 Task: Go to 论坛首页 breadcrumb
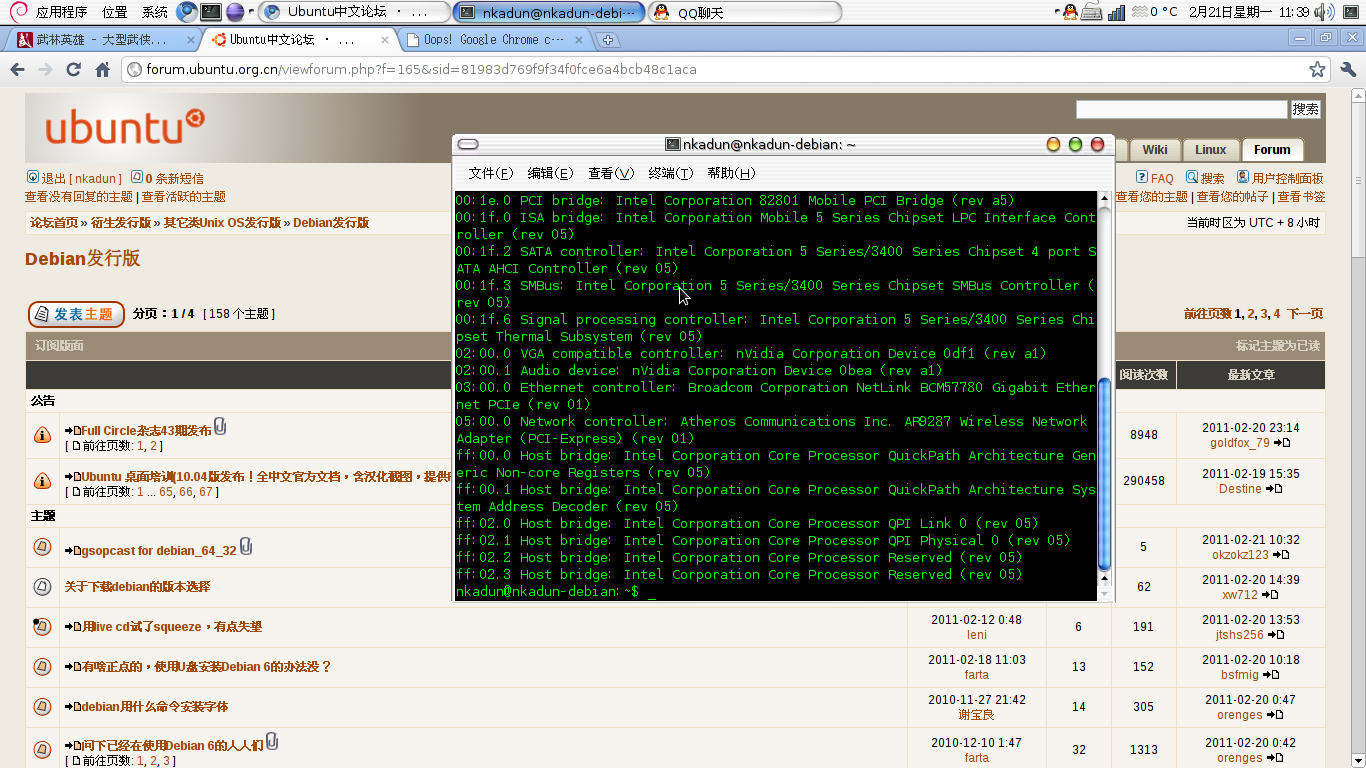(x=54, y=223)
